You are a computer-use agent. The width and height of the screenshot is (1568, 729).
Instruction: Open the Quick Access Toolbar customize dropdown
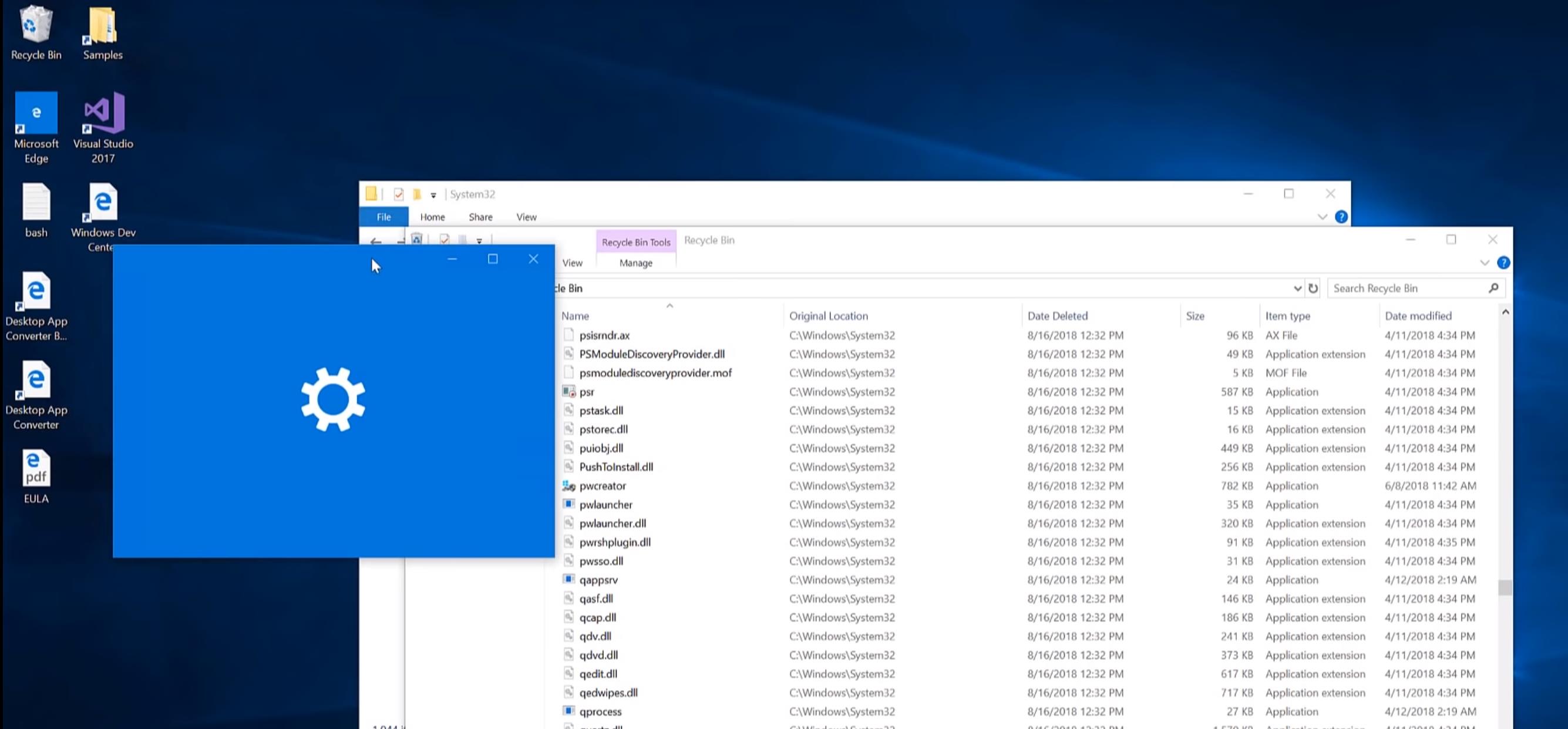(x=433, y=194)
